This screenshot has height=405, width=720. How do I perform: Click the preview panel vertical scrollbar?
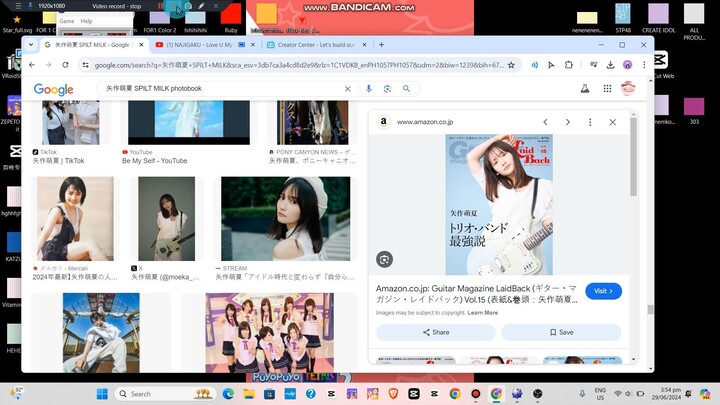pyautogui.click(x=634, y=156)
